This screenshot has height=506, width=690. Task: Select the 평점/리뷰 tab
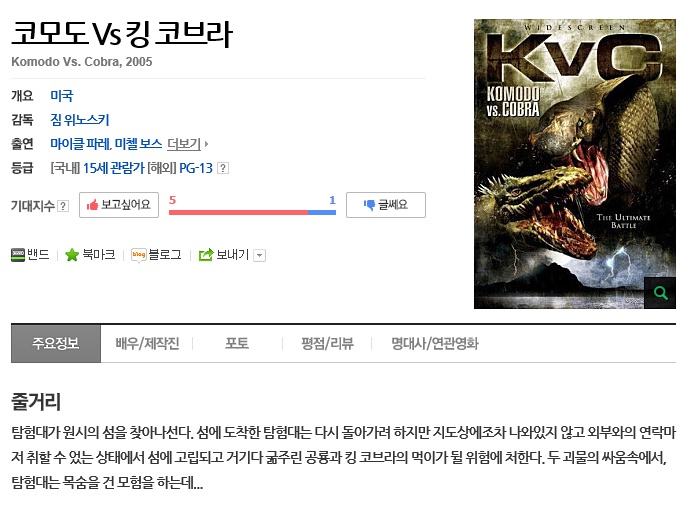point(327,343)
